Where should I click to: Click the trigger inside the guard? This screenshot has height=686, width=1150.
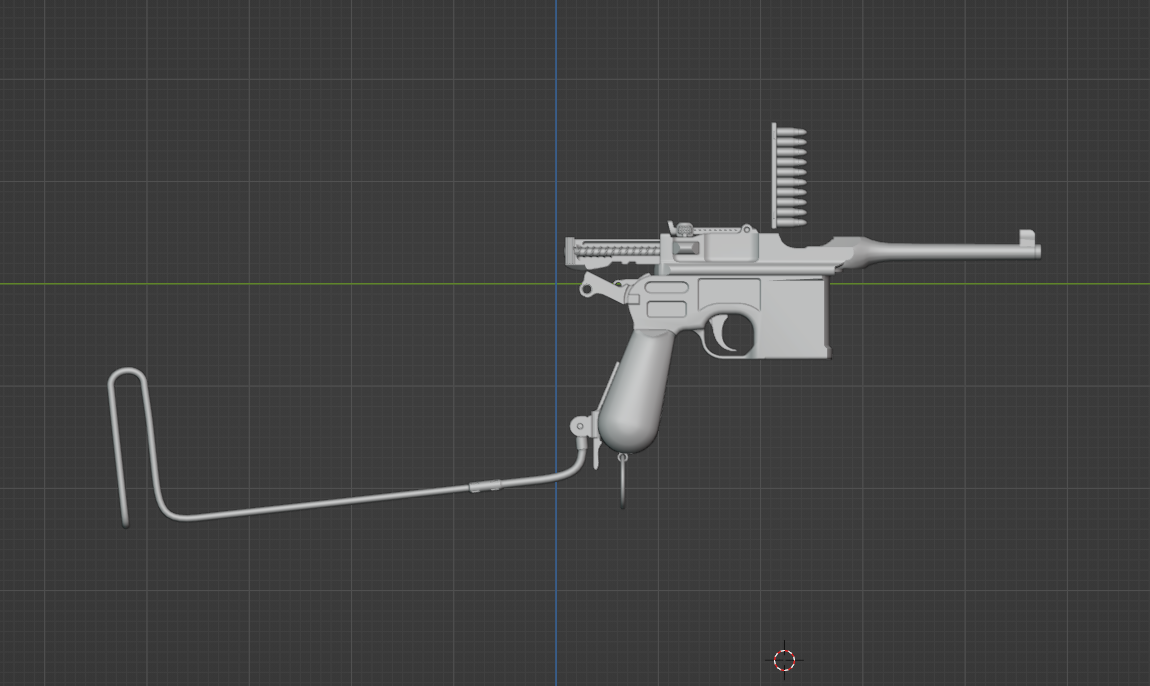coord(720,332)
